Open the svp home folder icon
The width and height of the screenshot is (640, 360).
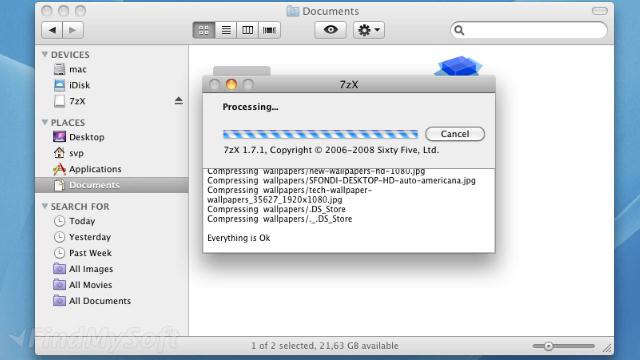click(59, 153)
